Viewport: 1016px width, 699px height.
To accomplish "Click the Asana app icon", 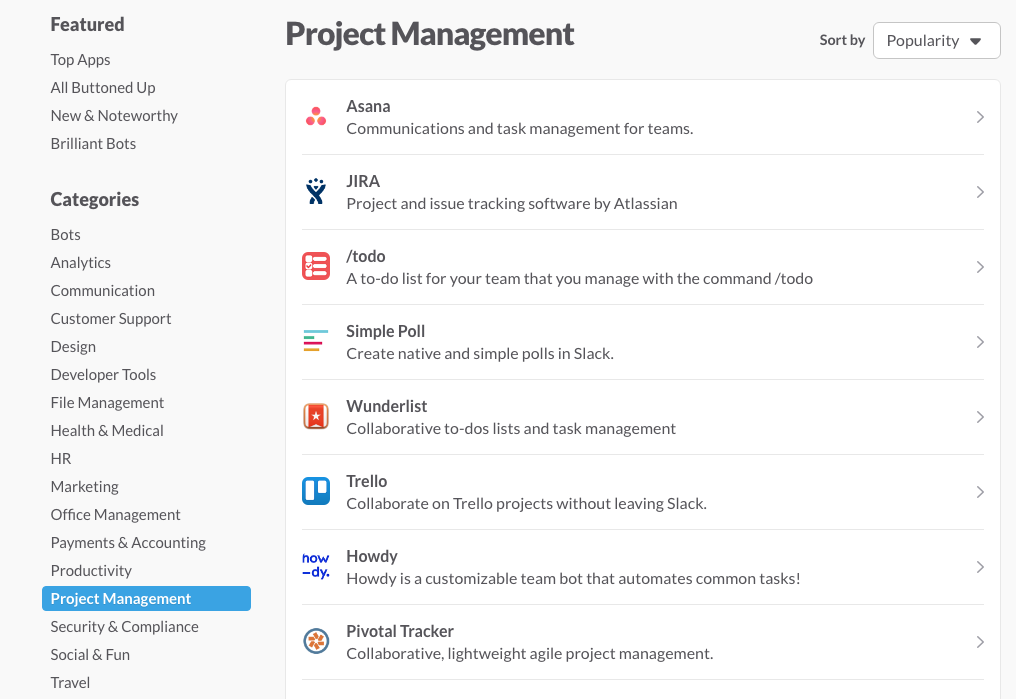I will pos(316,116).
